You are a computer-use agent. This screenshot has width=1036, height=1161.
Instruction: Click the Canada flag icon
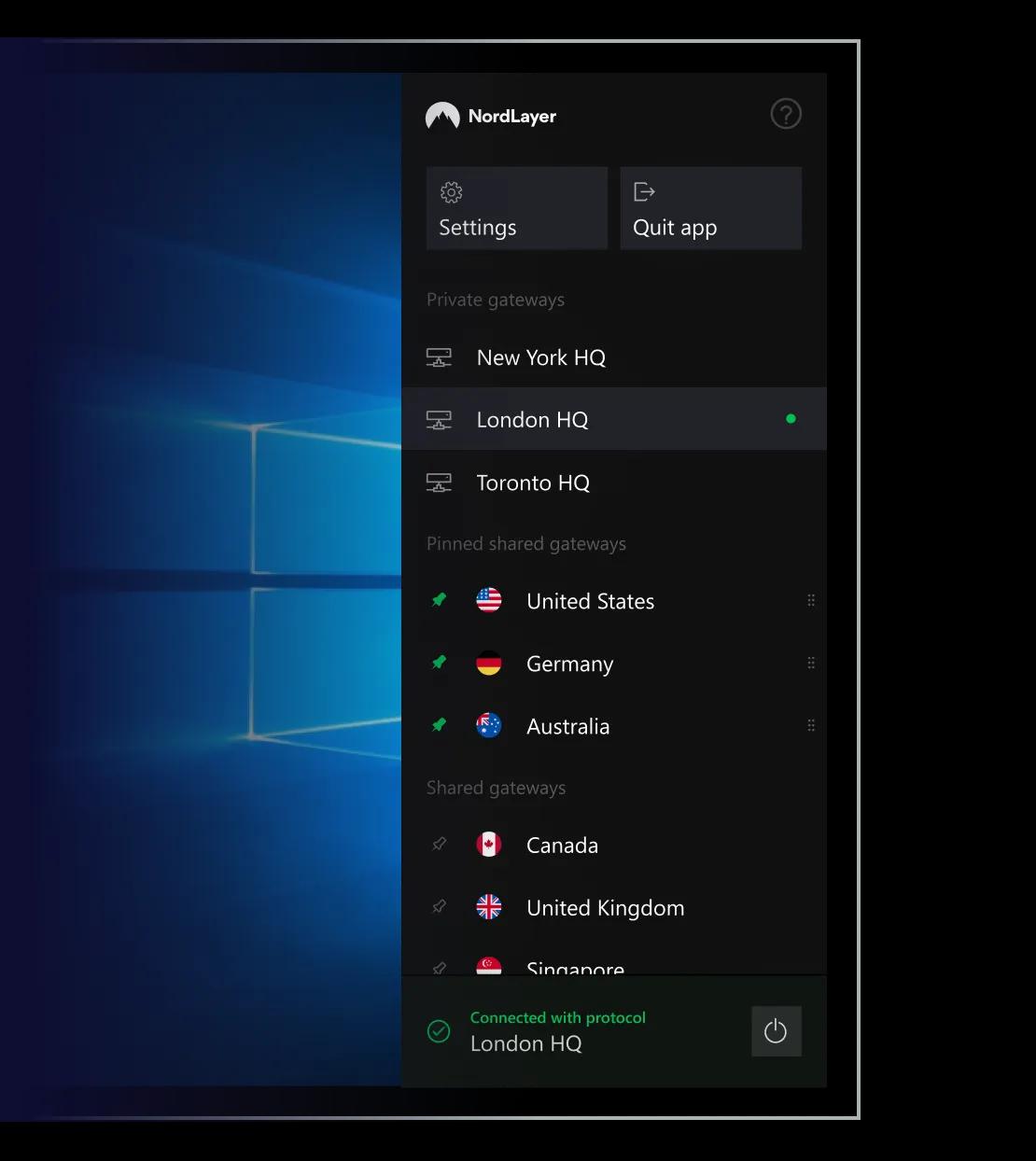click(489, 845)
